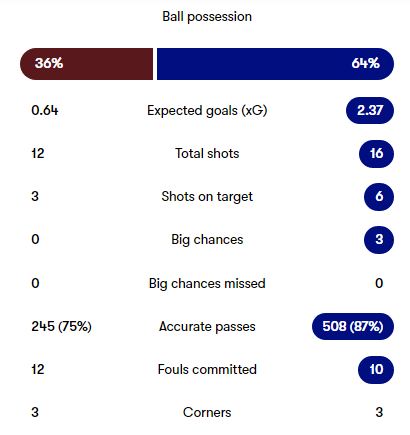Click the Total shots label

click(207, 153)
